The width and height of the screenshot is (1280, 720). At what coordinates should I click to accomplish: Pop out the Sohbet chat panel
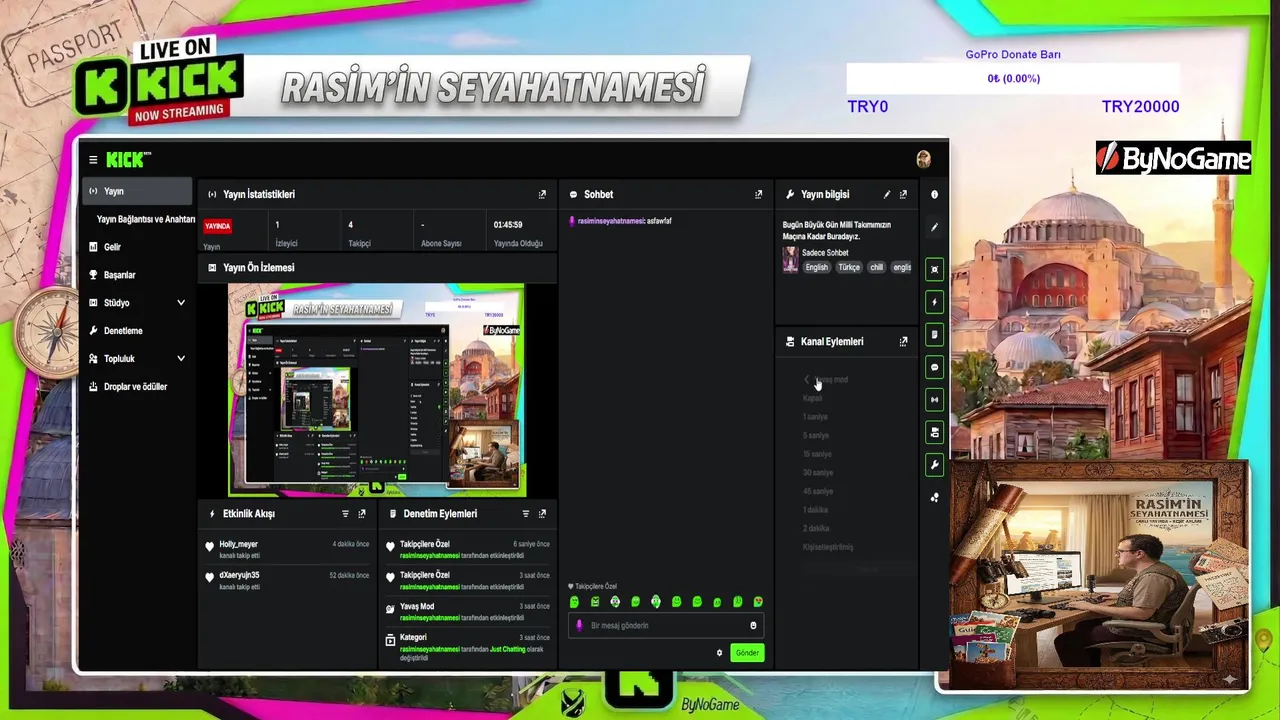click(x=759, y=195)
